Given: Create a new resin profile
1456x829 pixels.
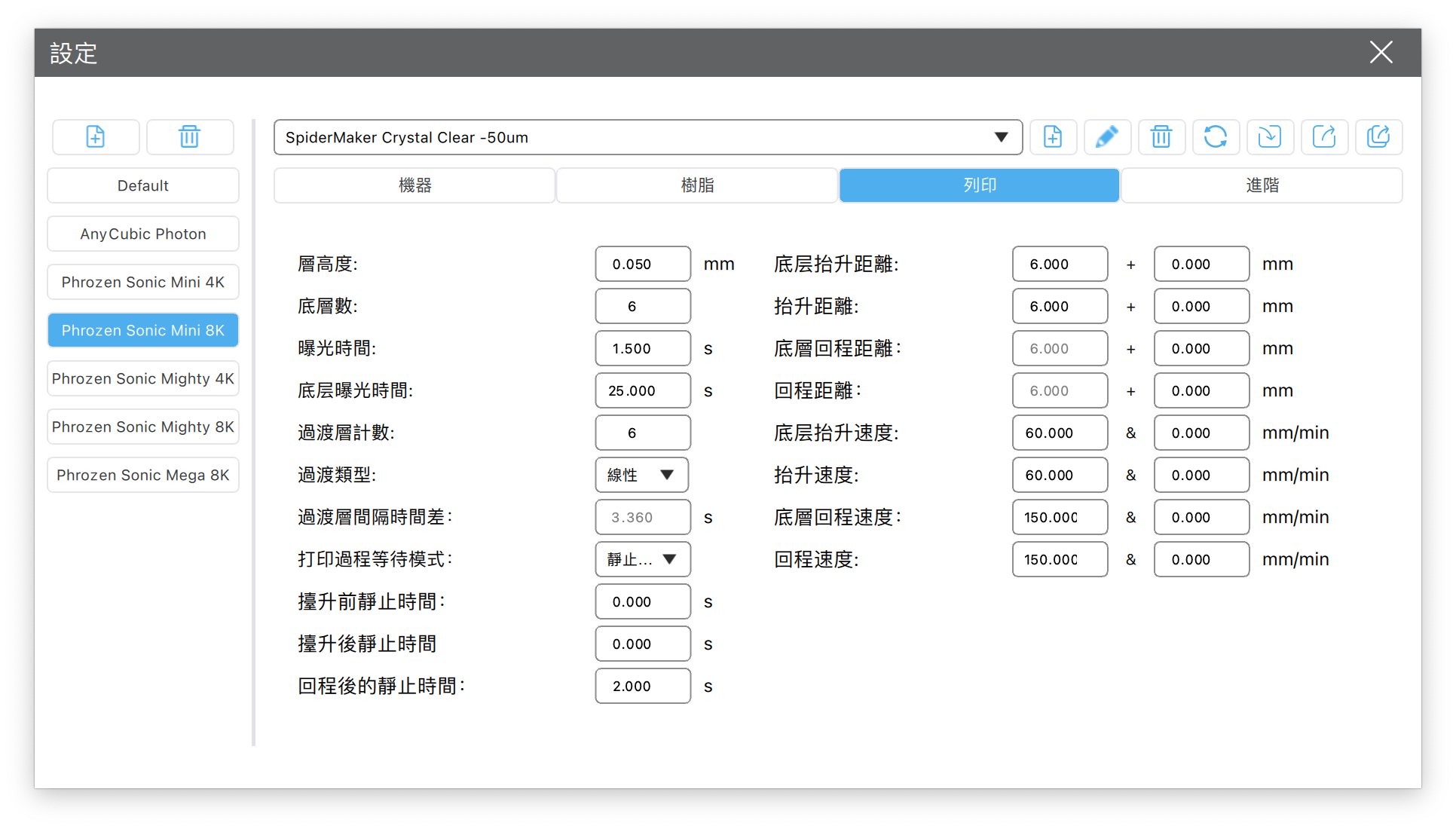Looking at the screenshot, I should [1053, 137].
